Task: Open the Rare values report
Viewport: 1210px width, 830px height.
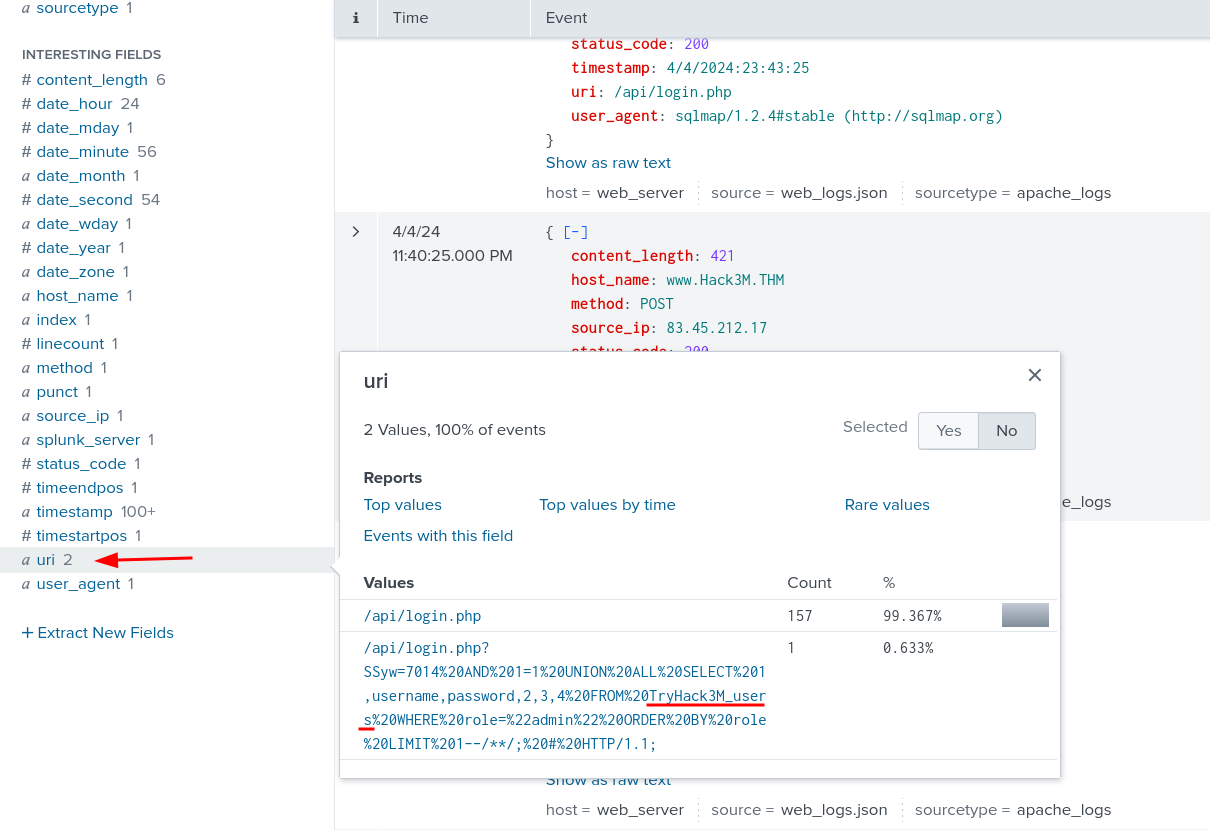Action: pos(887,505)
